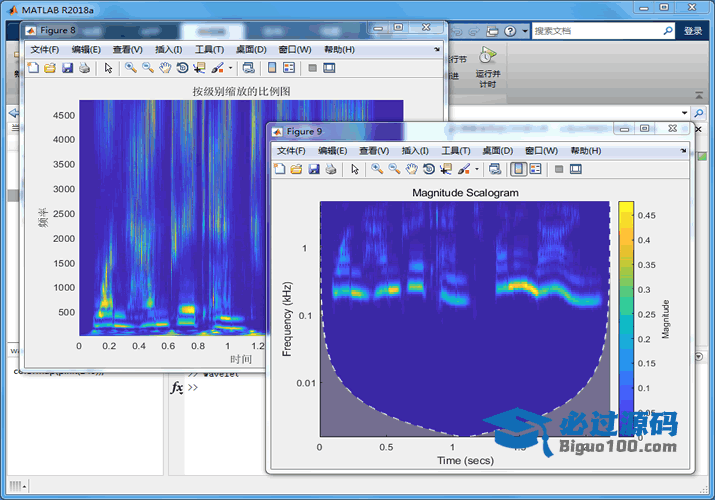
Task: Expand the Brush color dropdown in Figure 8
Action: tap(231, 68)
